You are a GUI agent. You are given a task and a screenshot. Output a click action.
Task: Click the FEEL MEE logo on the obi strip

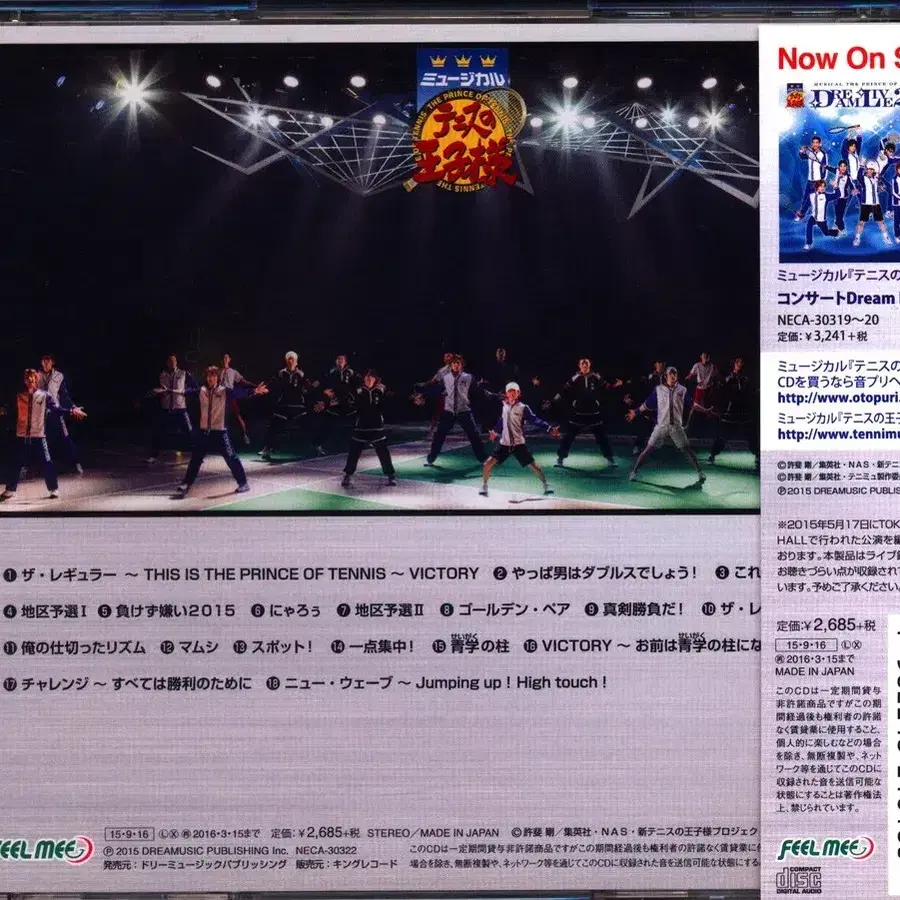coord(825,849)
